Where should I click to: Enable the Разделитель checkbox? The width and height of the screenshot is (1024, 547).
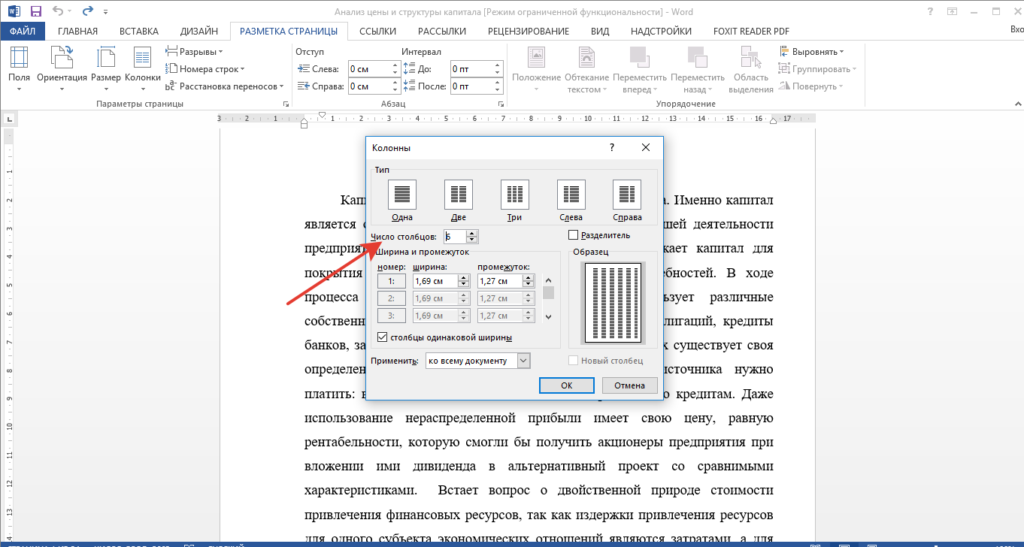pos(574,235)
